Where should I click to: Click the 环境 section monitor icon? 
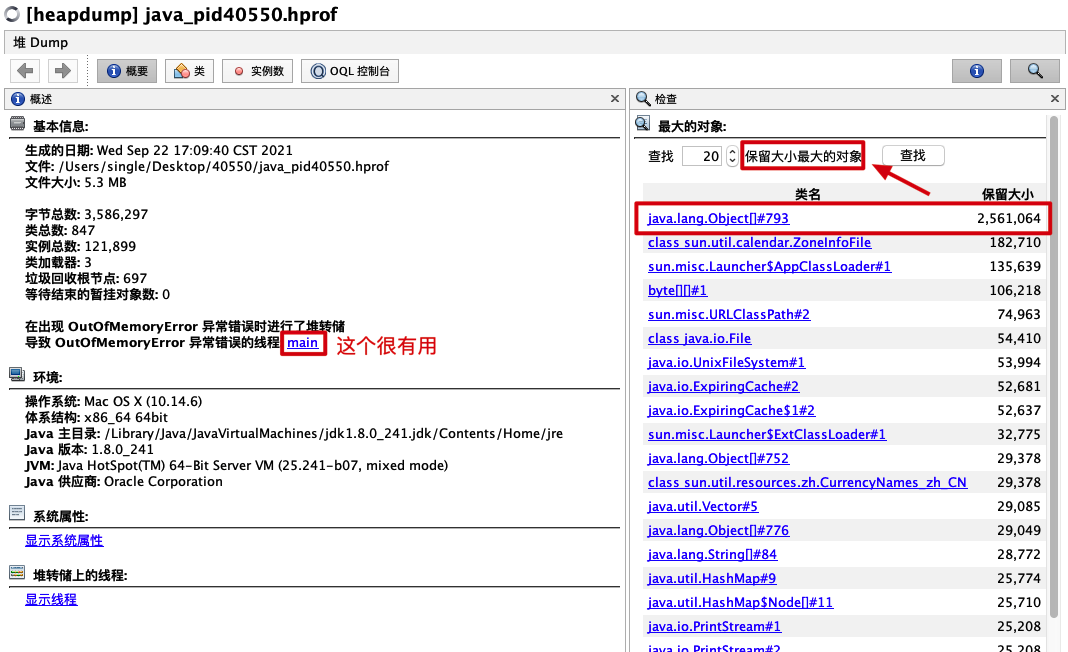coord(18,375)
